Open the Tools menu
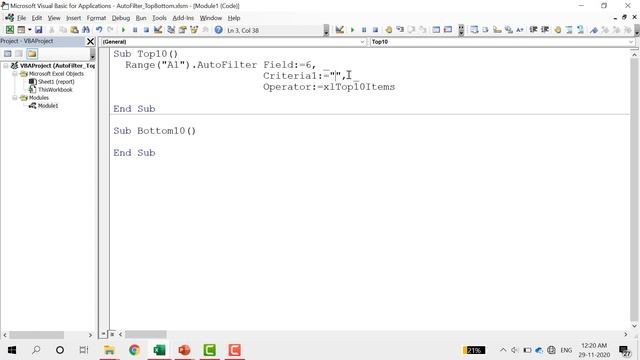The height and width of the screenshot is (360, 640). tap(159, 18)
